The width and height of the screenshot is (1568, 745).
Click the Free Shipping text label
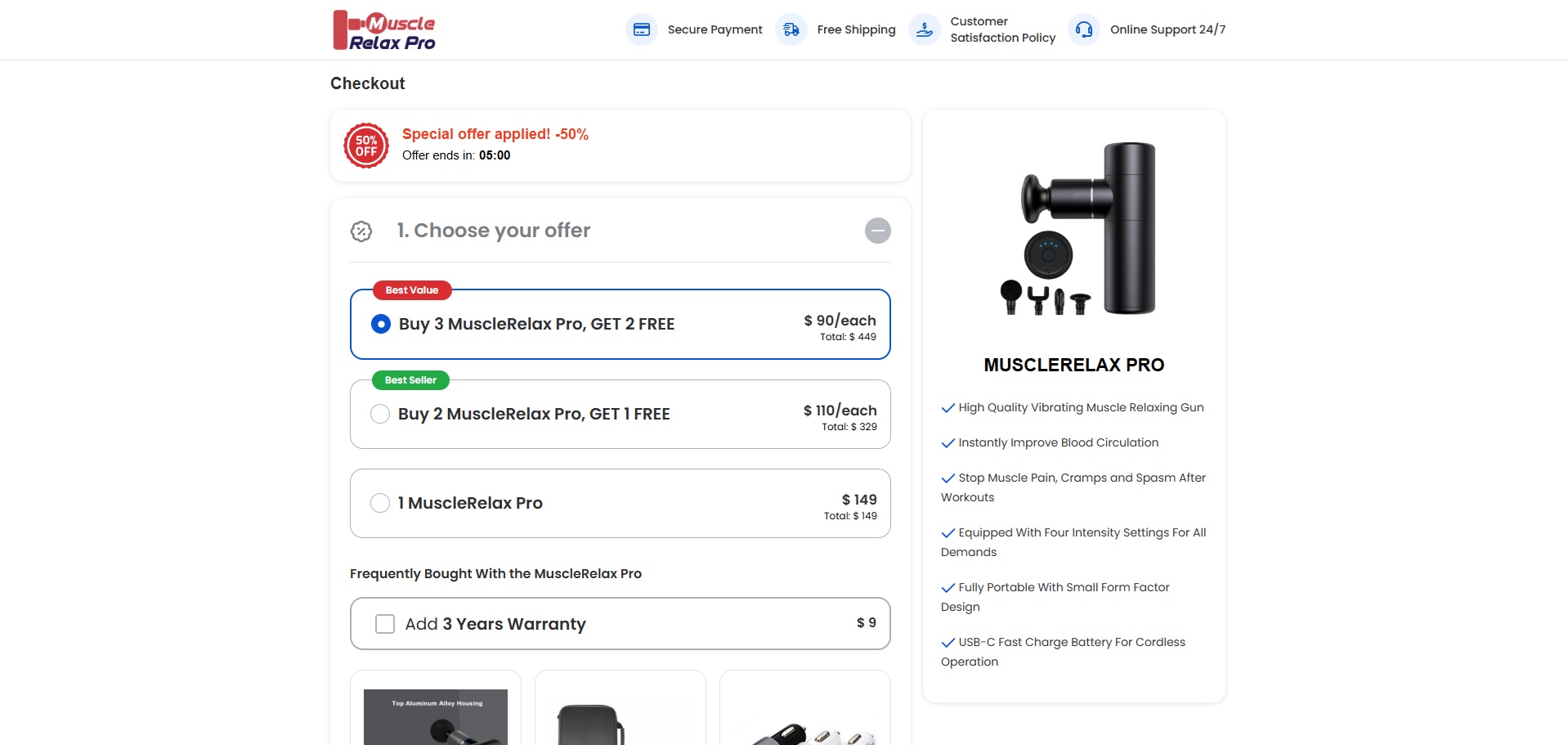(856, 29)
